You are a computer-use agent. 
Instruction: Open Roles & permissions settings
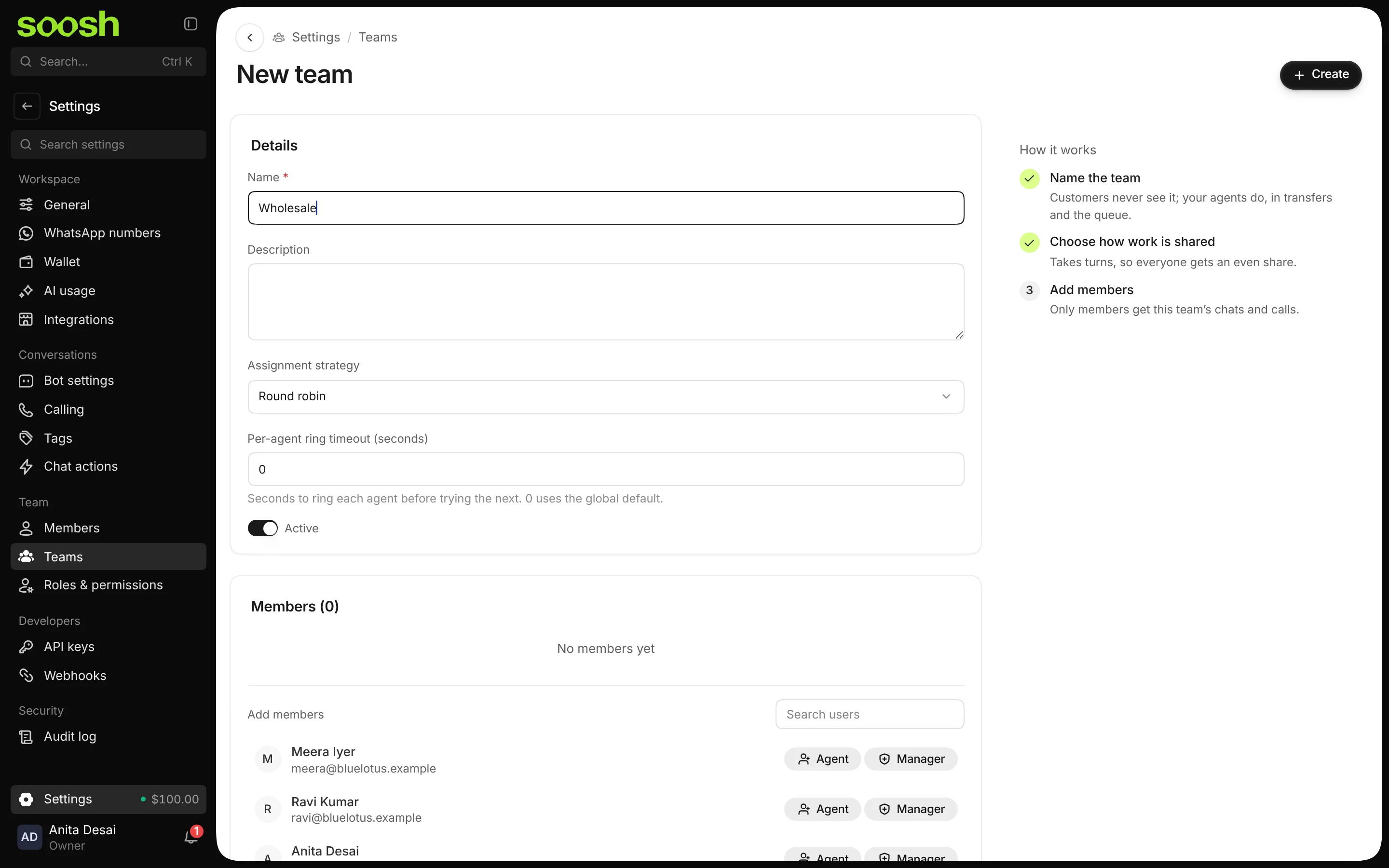point(109,585)
